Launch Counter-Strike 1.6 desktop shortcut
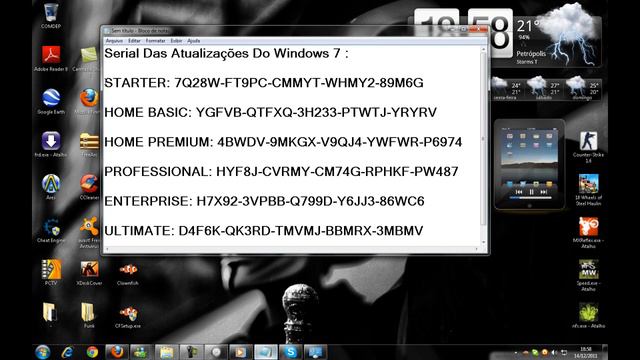The height and width of the screenshot is (360, 640). click(588, 146)
